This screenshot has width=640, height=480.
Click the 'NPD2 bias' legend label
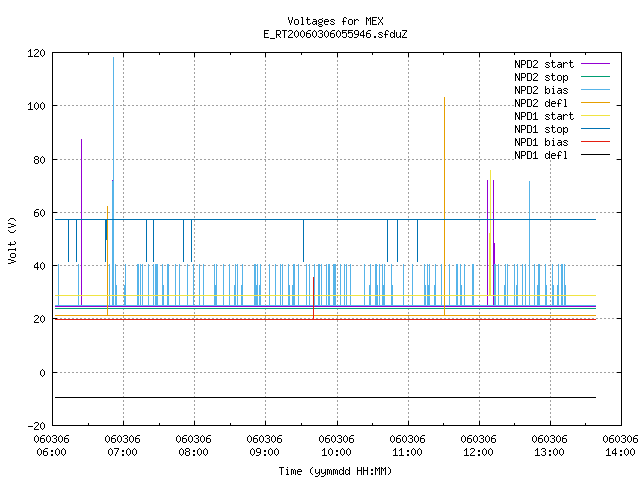pyautogui.click(x=541, y=90)
